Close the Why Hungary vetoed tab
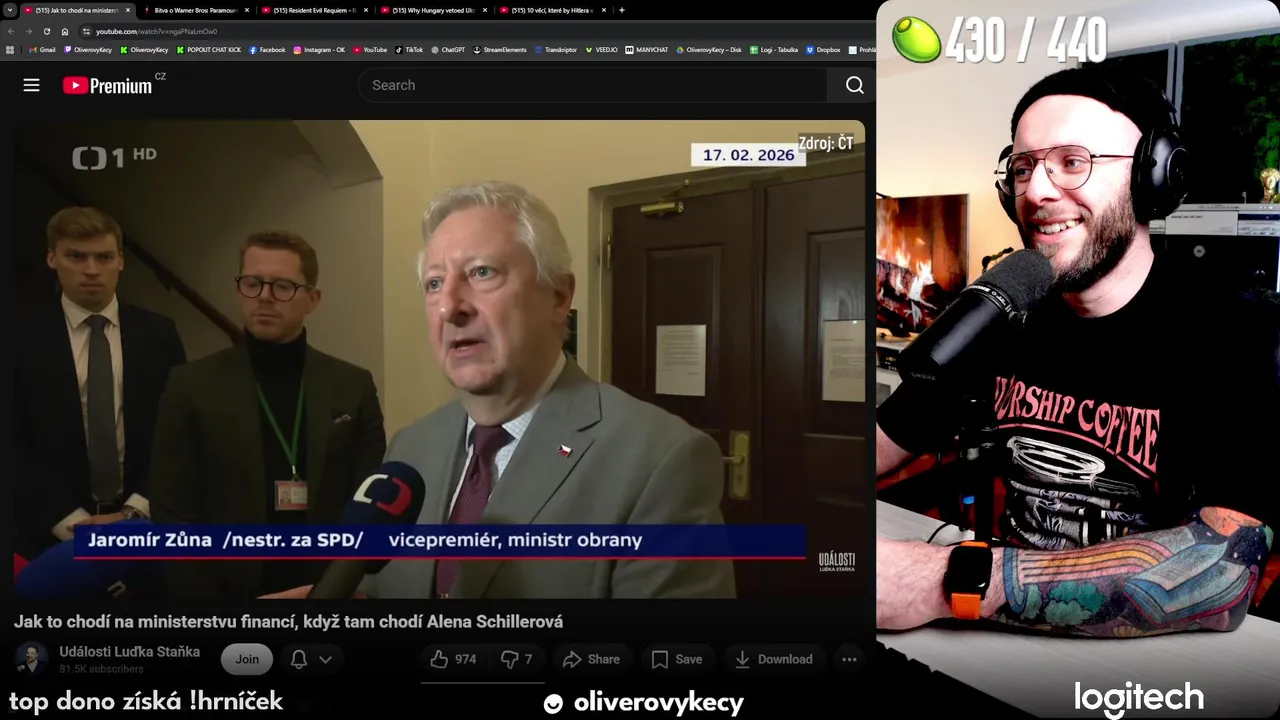 tap(484, 10)
